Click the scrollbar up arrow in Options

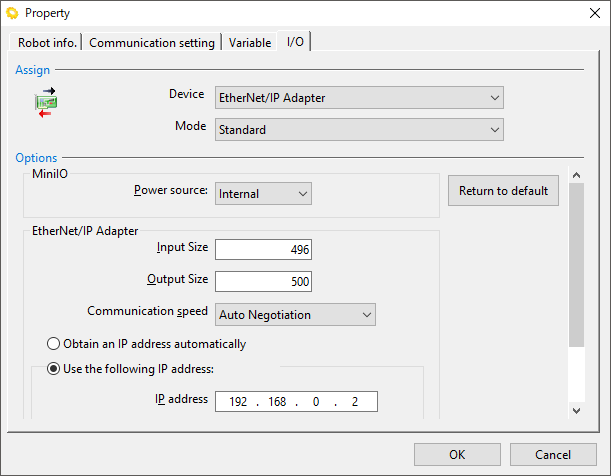[575, 176]
